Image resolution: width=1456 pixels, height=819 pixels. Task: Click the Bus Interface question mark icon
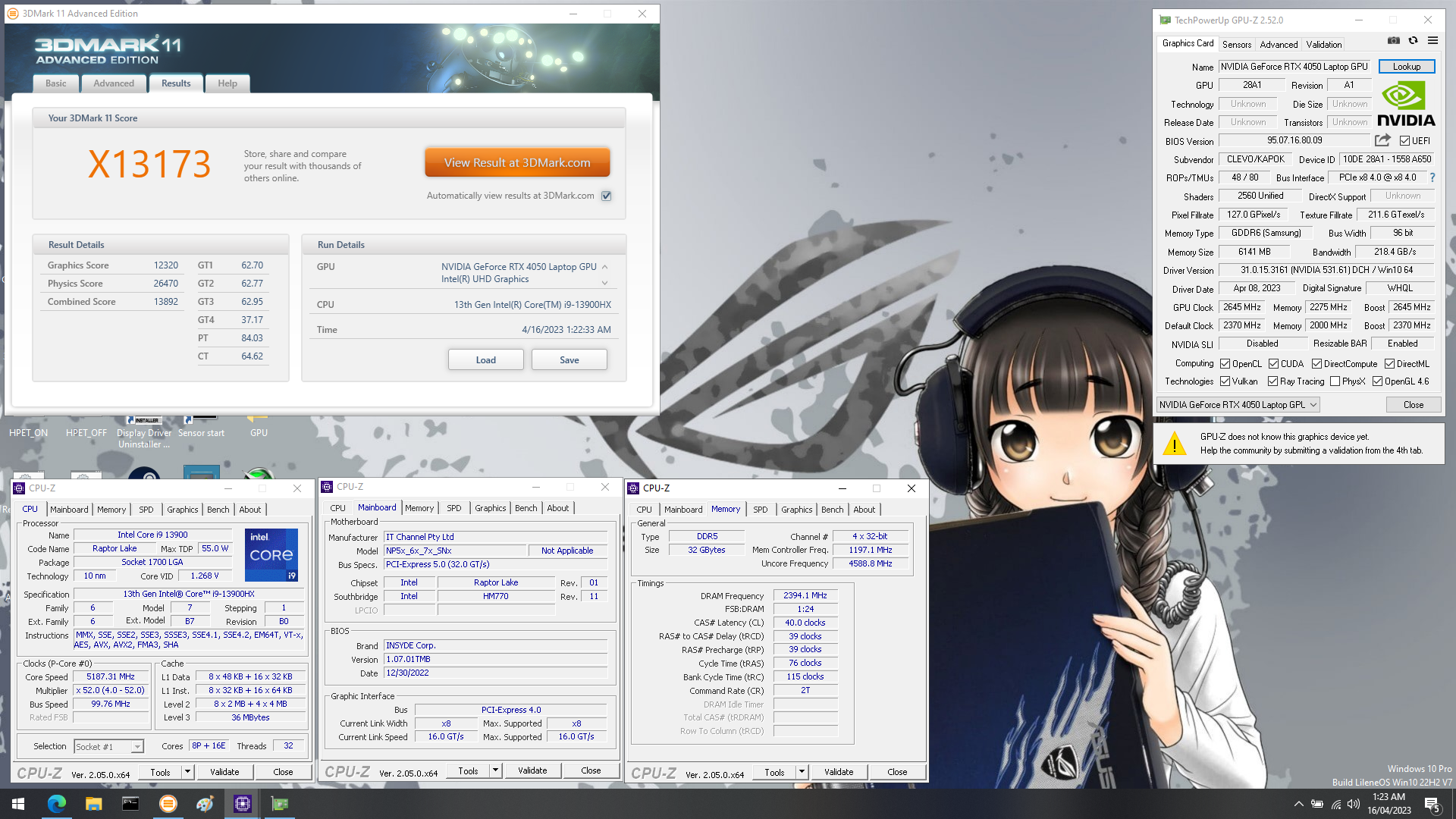pos(1432,177)
